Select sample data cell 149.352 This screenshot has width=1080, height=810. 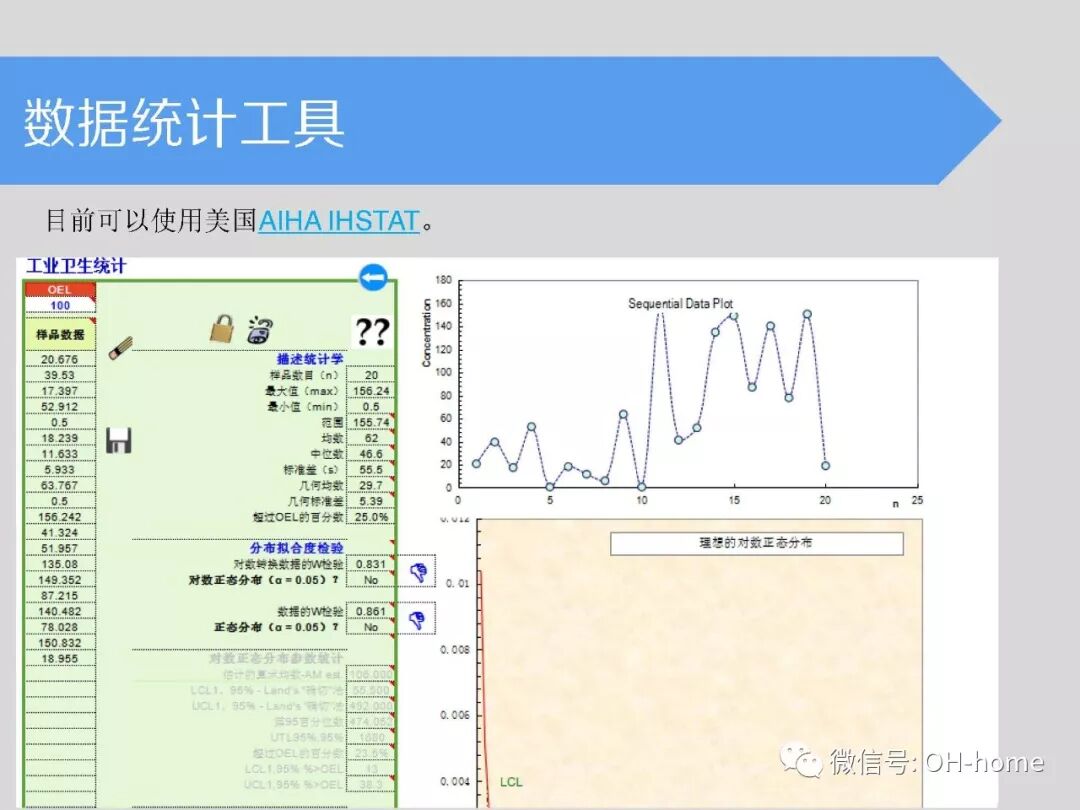[x=60, y=580]
